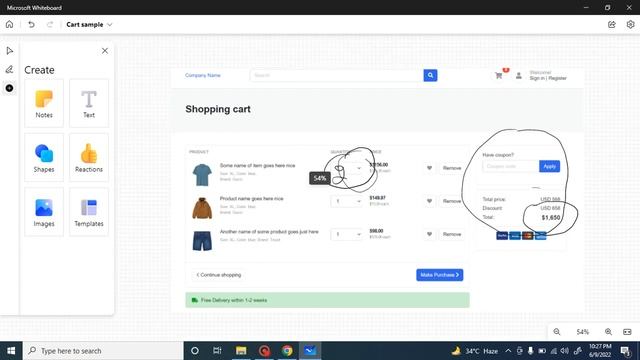Open the notification center
This screenshot has height=360, width=640.
tap(625, 351)
